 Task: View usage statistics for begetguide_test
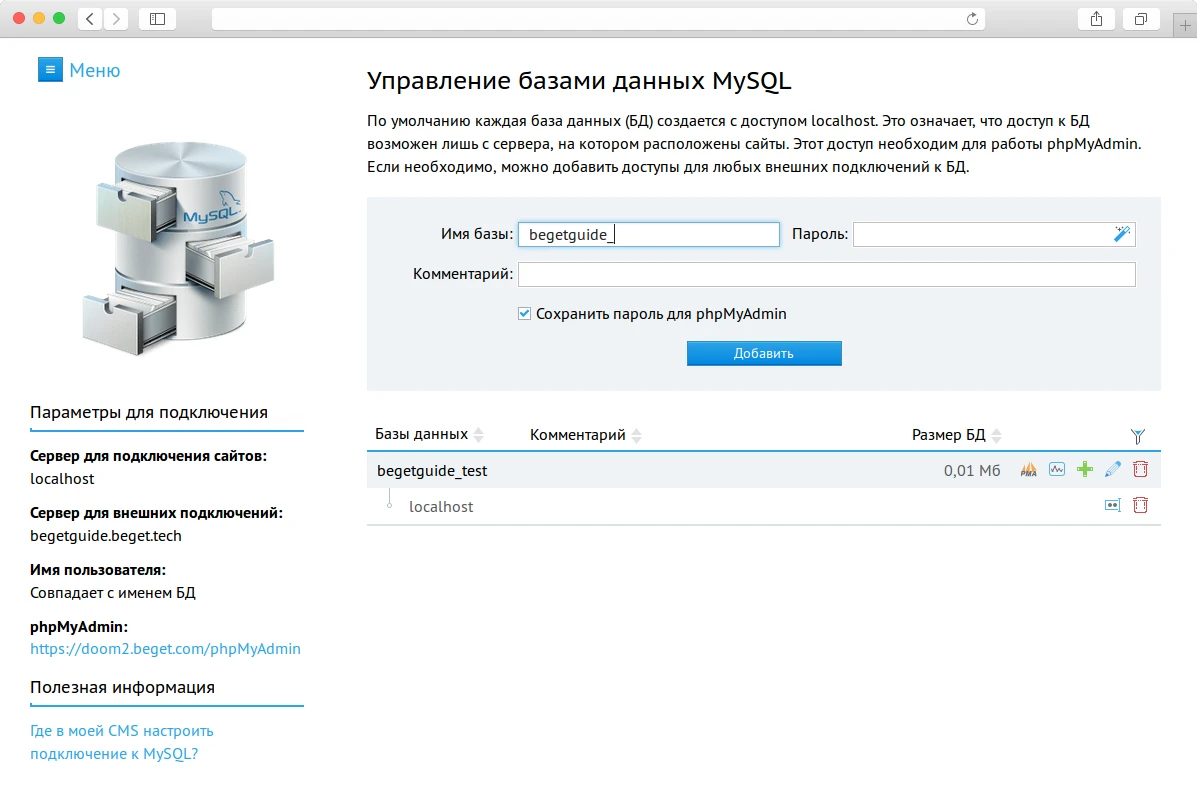point(1057,468)
